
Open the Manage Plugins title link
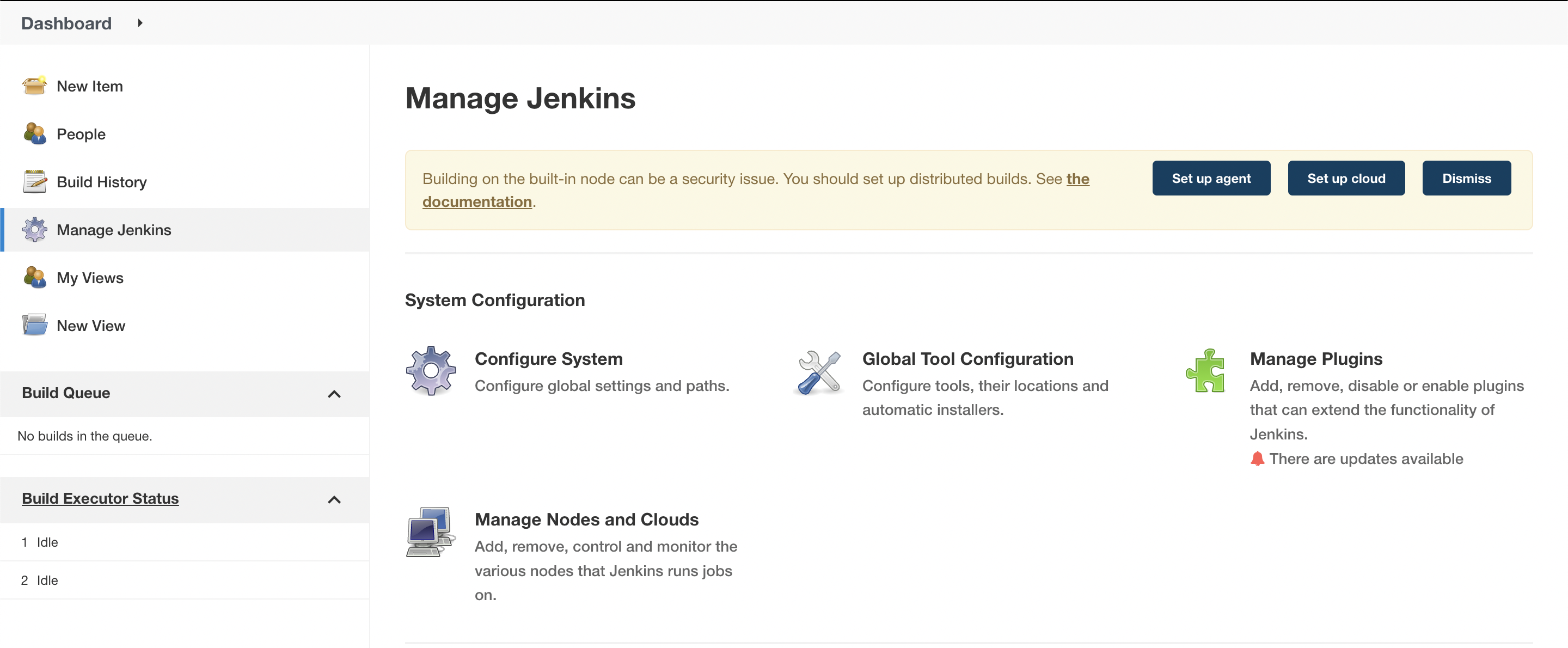pos(1316,359)
